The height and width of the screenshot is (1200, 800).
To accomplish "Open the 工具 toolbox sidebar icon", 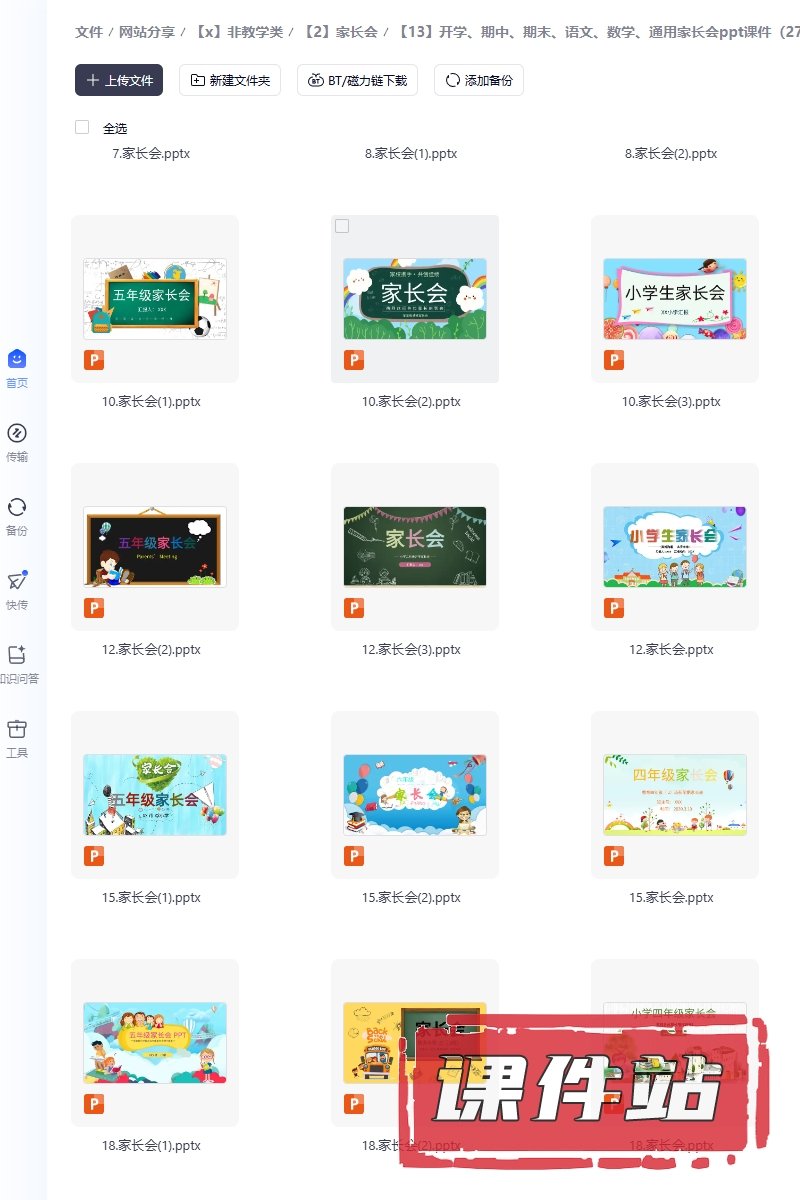I will (17, 730).
